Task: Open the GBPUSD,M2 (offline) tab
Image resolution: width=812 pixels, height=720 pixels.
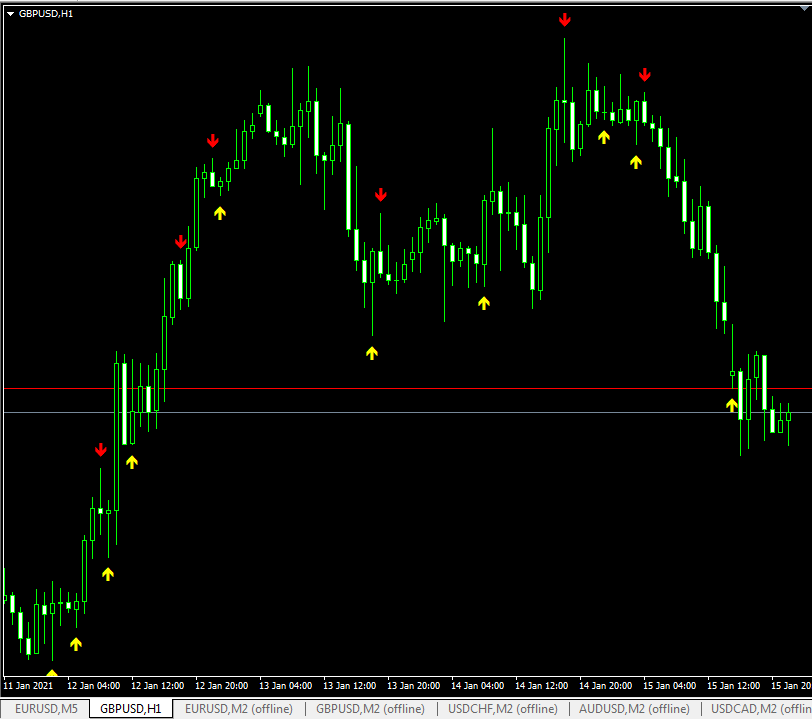Action: click(x=370, y=709)
